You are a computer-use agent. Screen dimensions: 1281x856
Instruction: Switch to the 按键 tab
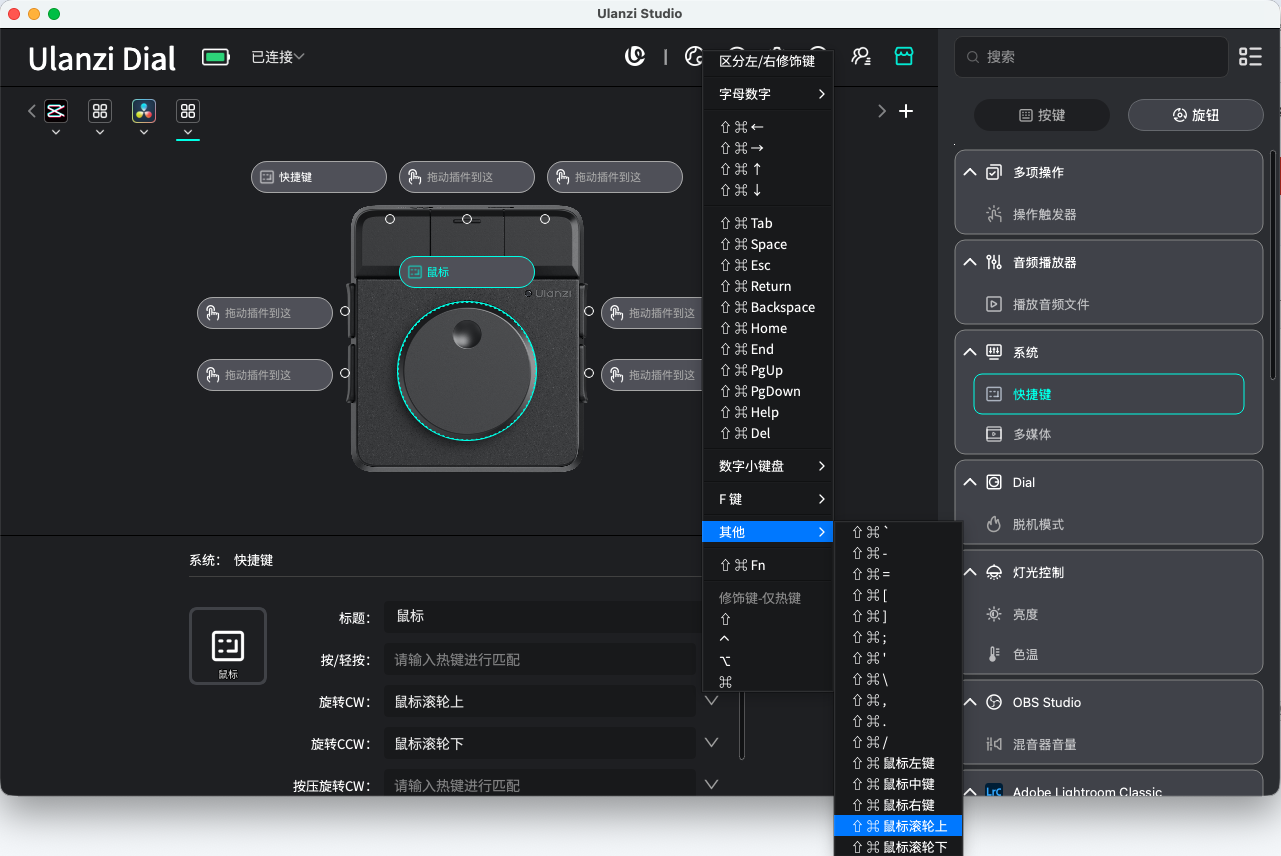point(1042,115)
